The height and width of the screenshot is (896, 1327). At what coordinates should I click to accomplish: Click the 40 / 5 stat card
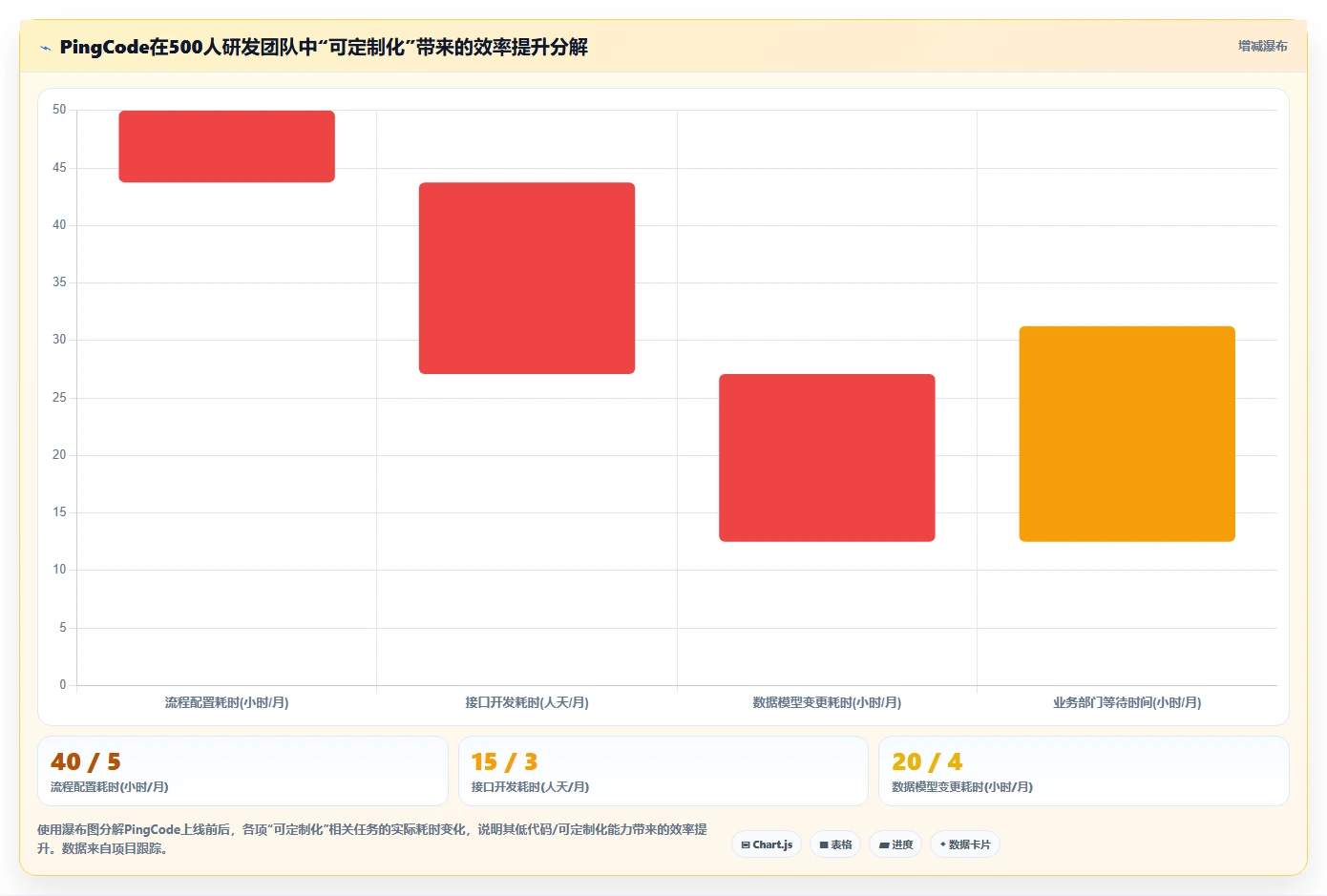pyautogui.click(x=242, y=771)
